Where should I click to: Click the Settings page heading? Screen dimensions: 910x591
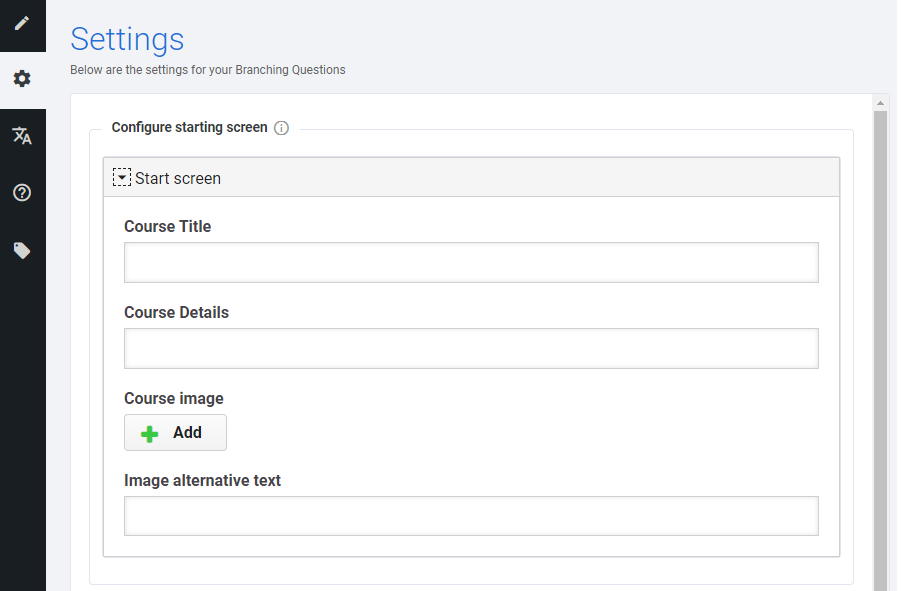pyautogui.click(x=127, y=39)
